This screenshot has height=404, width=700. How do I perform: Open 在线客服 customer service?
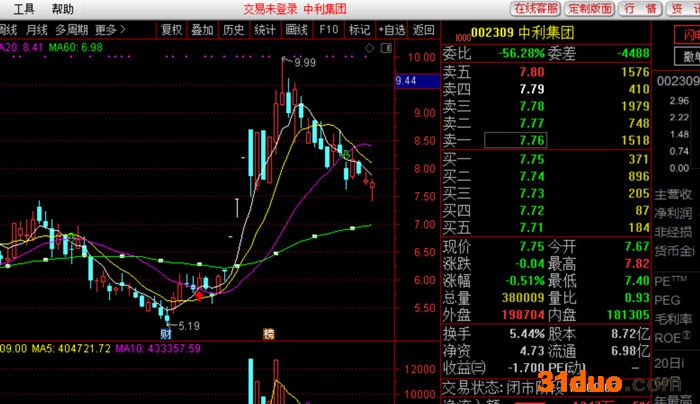(538, 9)
